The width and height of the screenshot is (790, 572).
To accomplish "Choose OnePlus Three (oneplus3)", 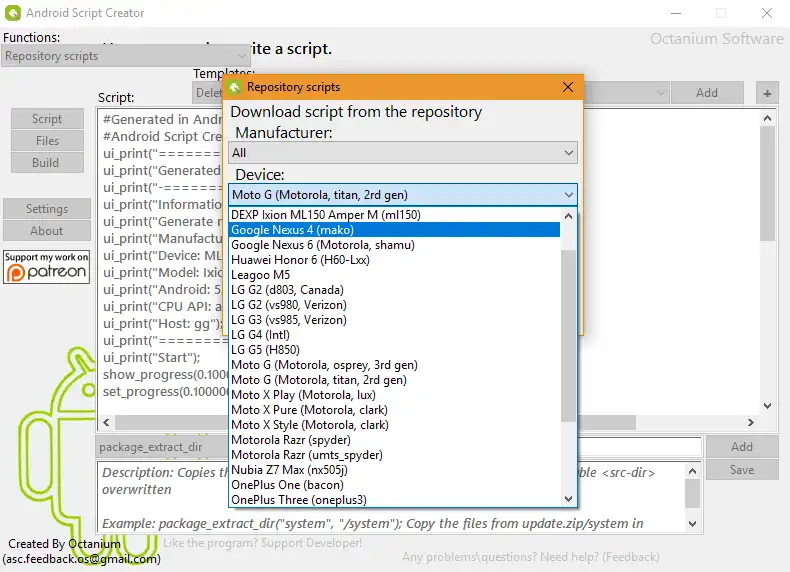I will pos(394,500).
